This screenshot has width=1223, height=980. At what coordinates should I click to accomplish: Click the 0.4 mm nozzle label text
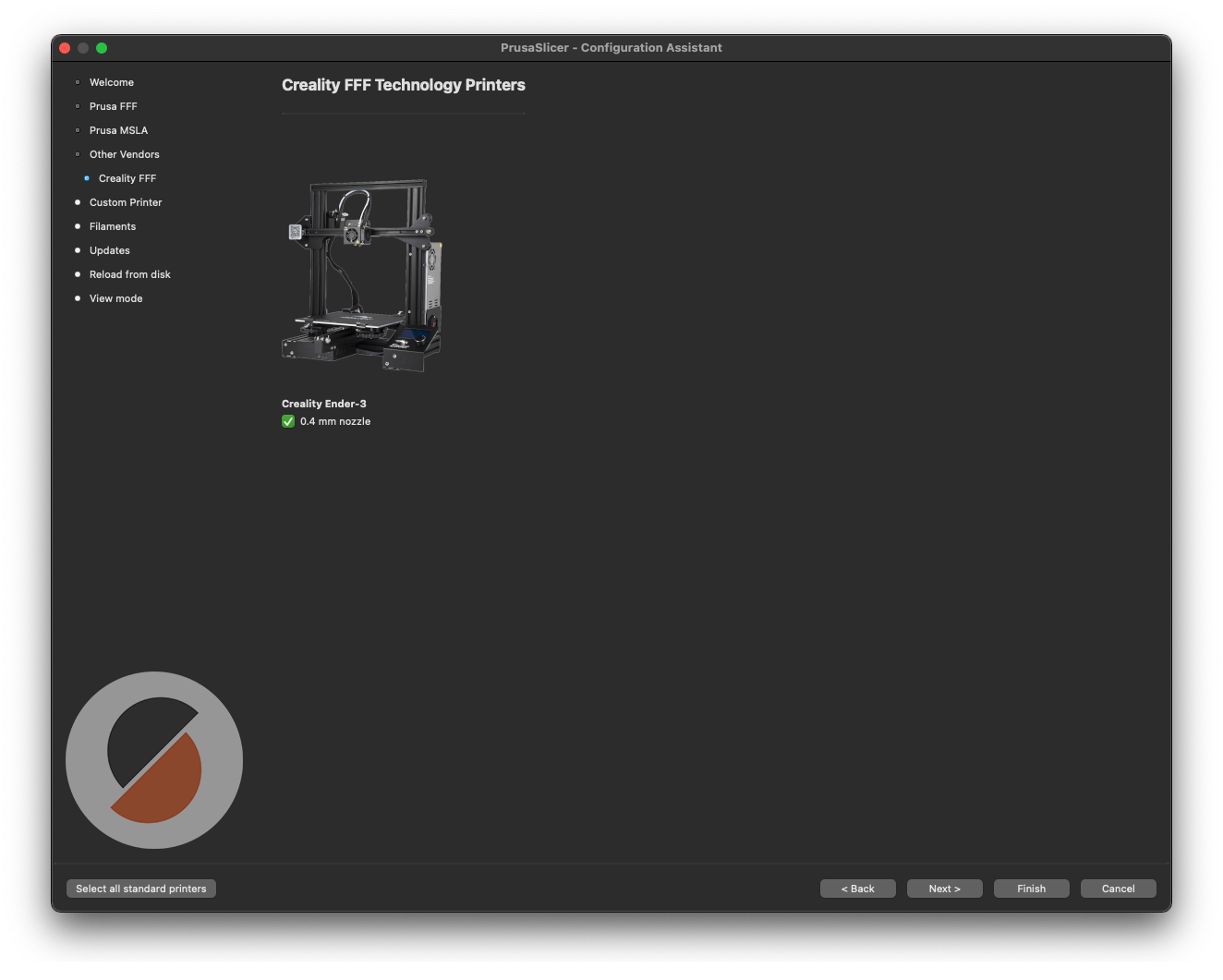tap(335, 421)
